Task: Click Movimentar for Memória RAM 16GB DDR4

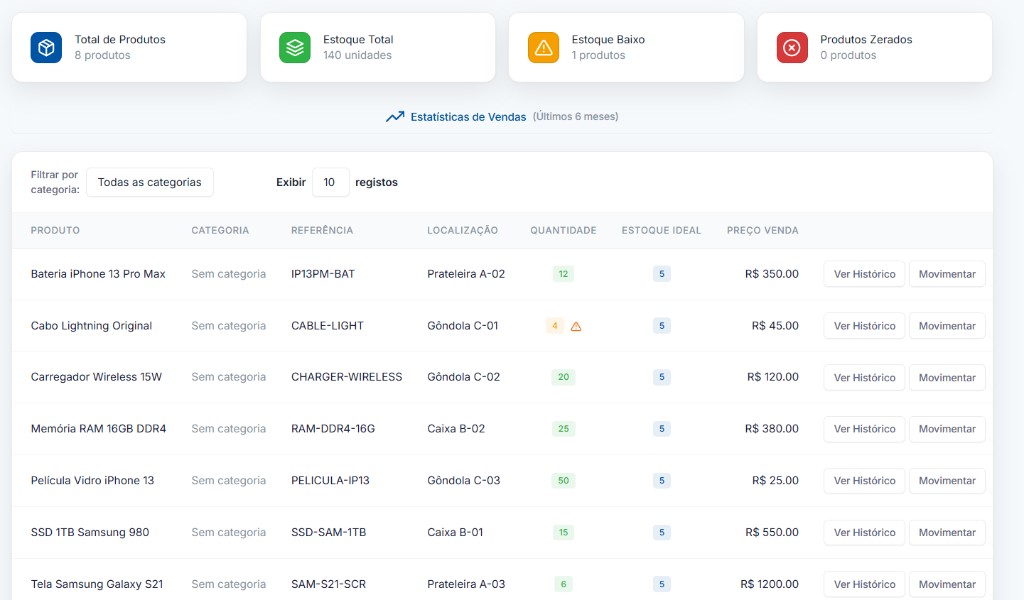Action: tap(947, 429)
